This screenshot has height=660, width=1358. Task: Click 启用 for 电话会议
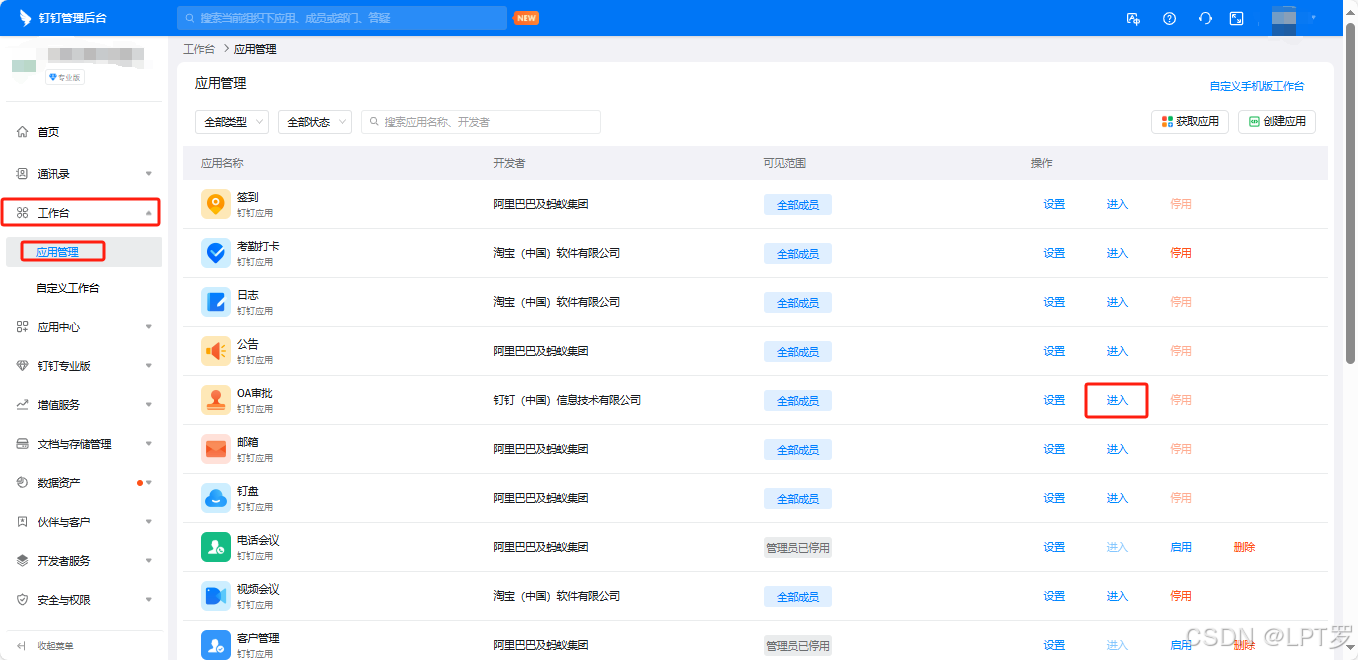(x=1181, y=547)
